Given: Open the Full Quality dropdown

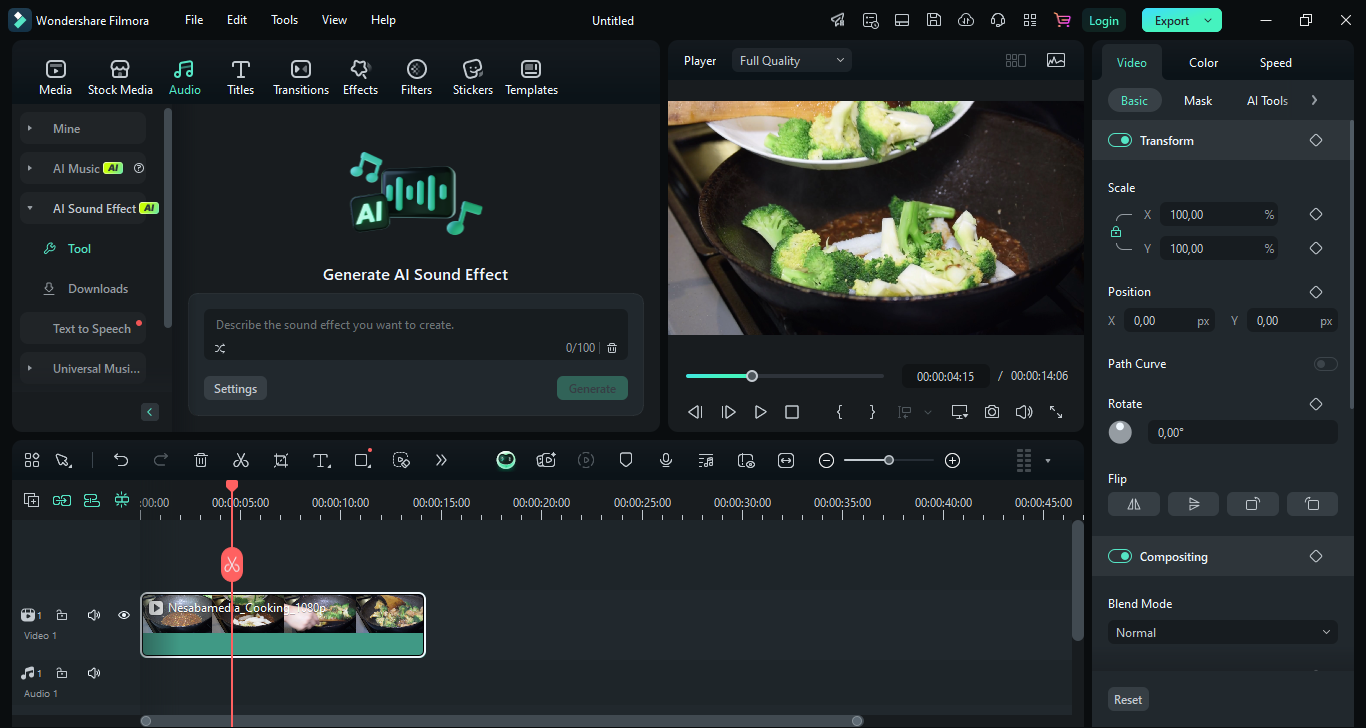Looking at the screenshot, I should coord(792,61).
